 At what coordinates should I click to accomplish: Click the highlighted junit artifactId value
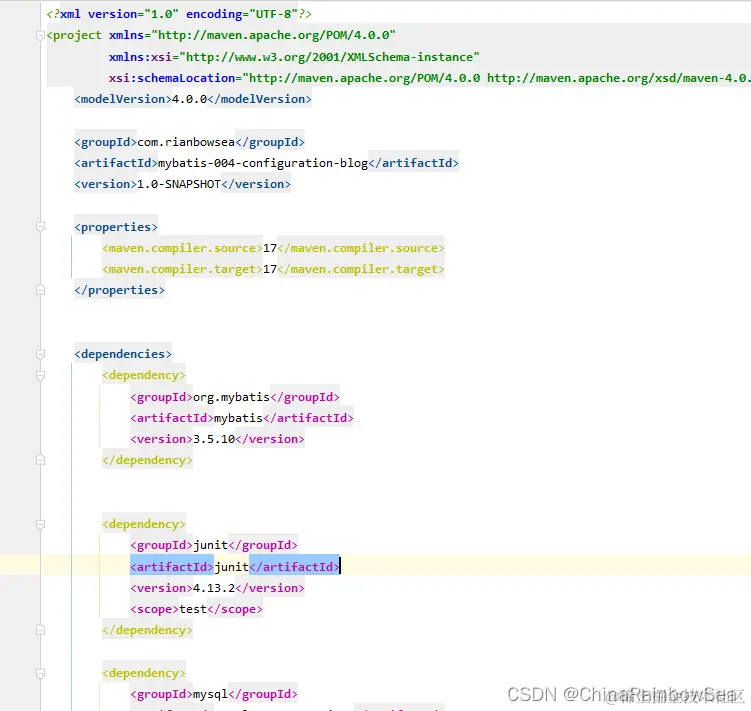231,567
